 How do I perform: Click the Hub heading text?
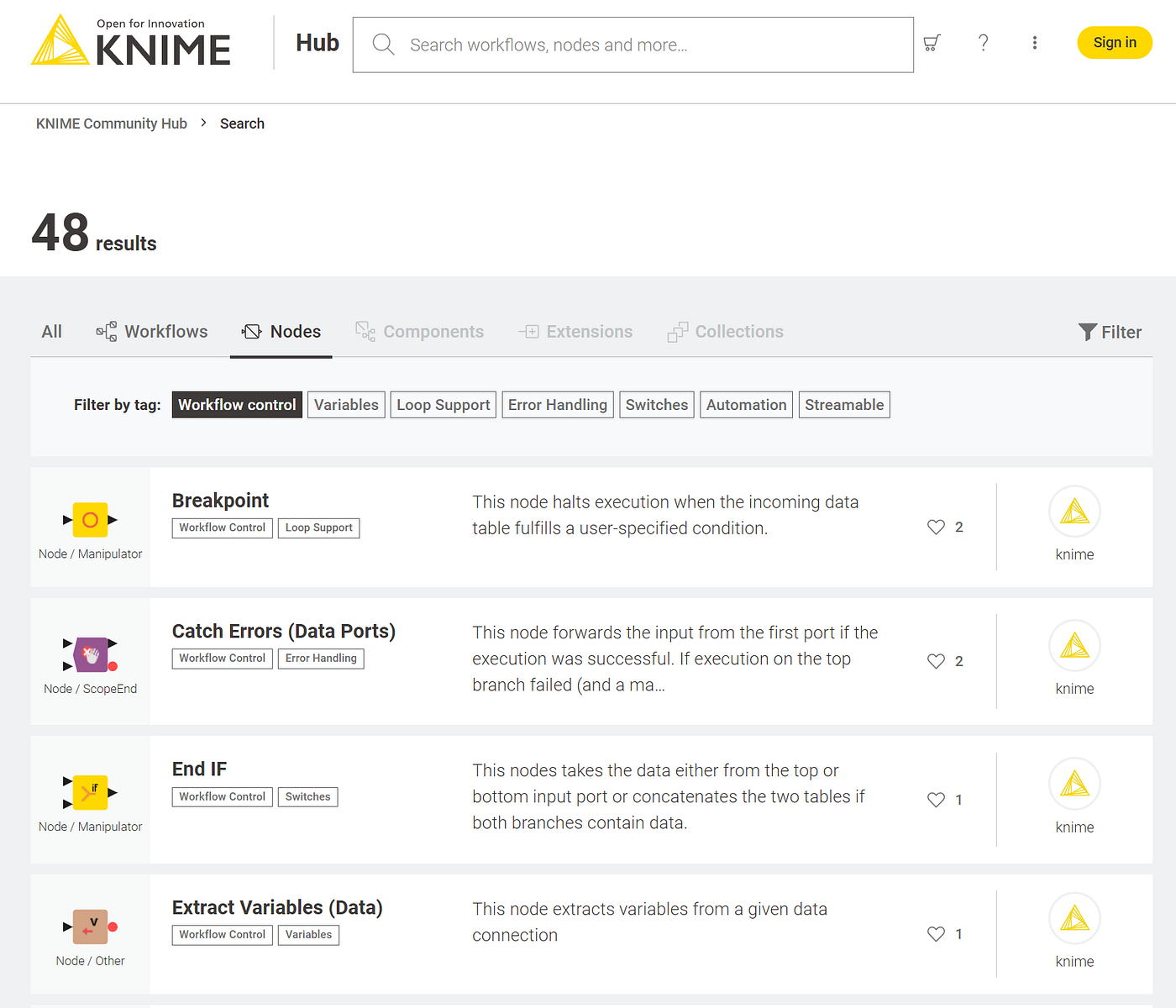[318, 43]
